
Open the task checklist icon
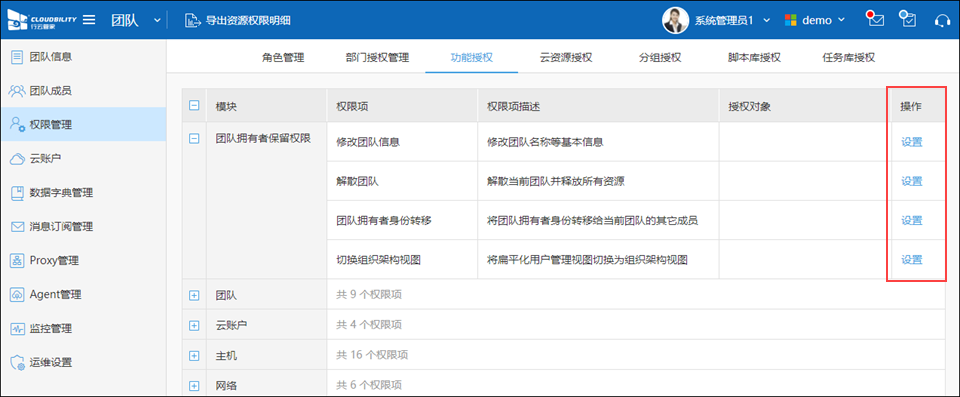[x=907, y=19]
